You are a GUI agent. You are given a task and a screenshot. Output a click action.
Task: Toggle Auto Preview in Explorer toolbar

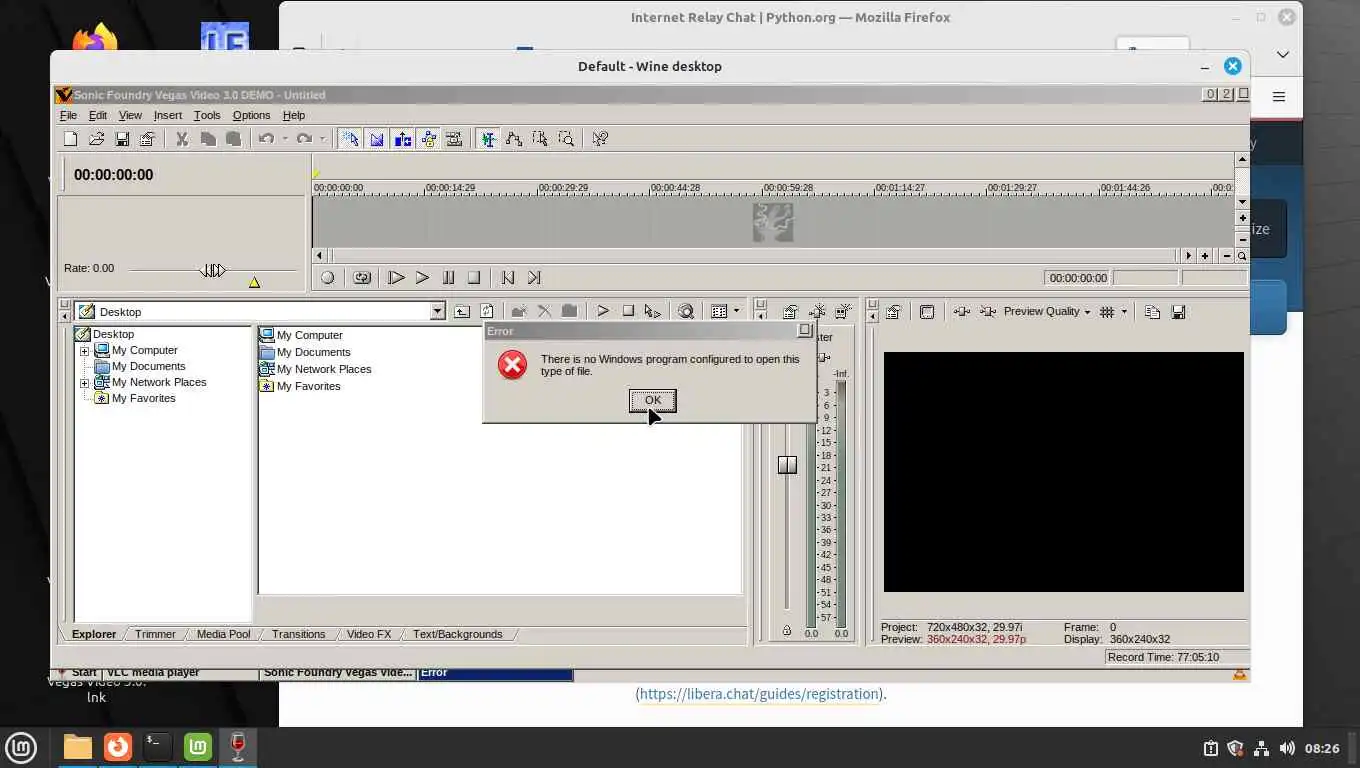point(653,312)
